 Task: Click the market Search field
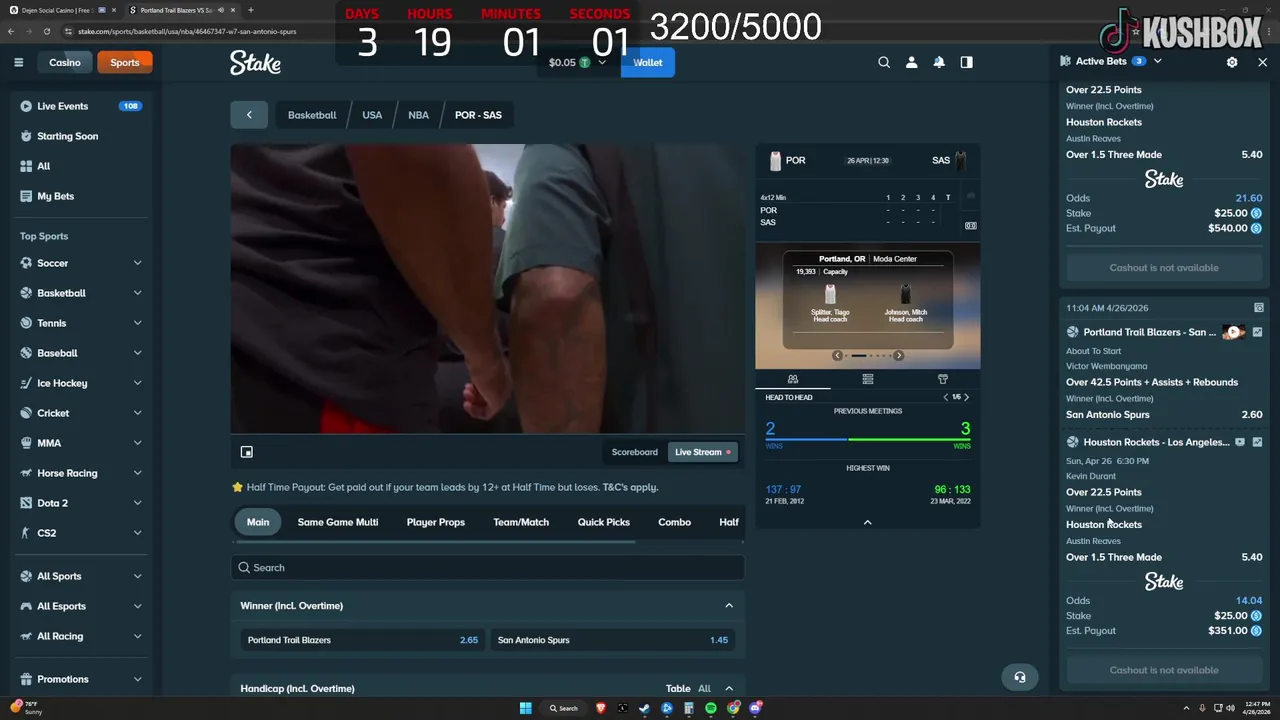point(488,568)
